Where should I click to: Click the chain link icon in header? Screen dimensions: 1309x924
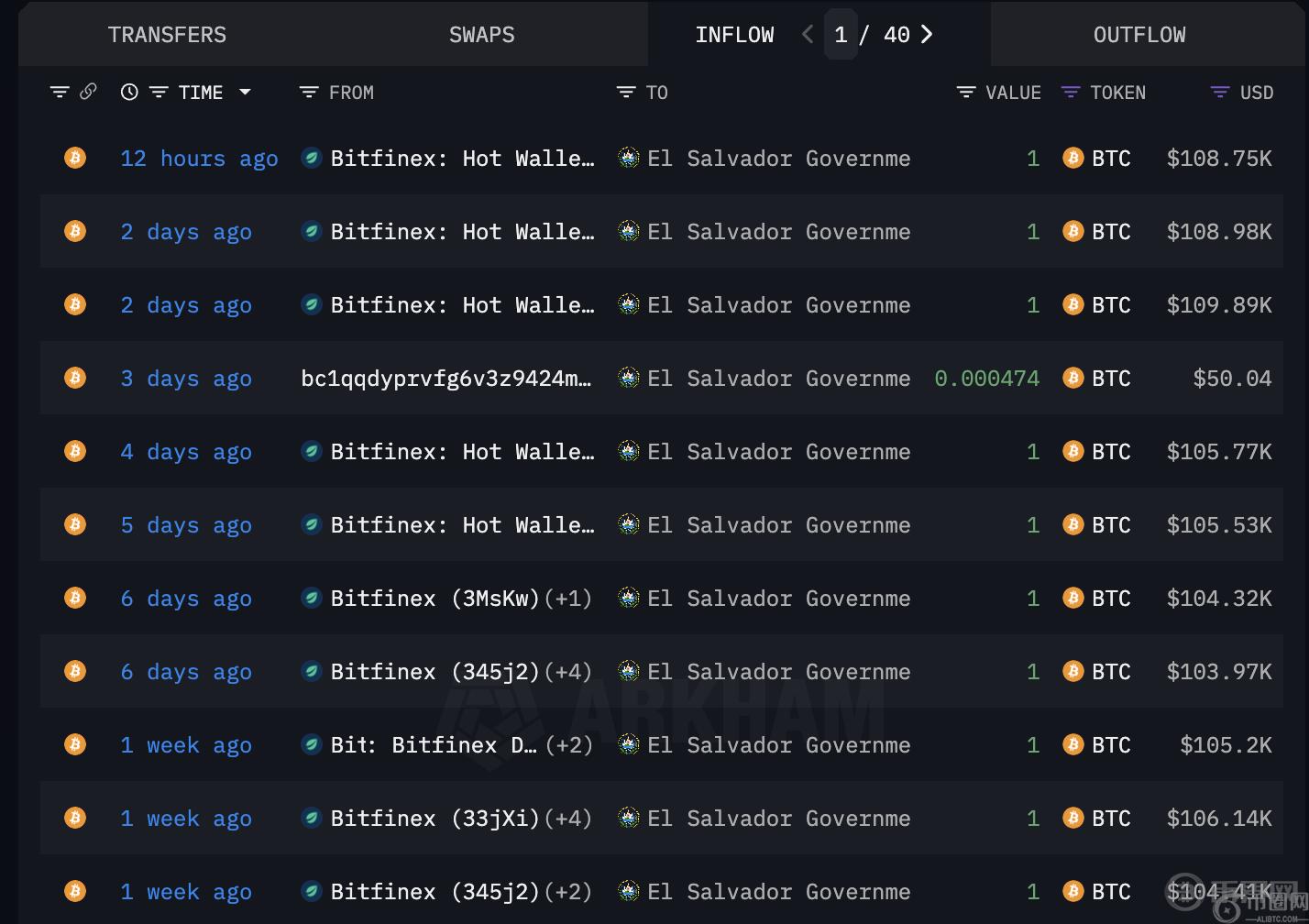[x=88, y=92]
